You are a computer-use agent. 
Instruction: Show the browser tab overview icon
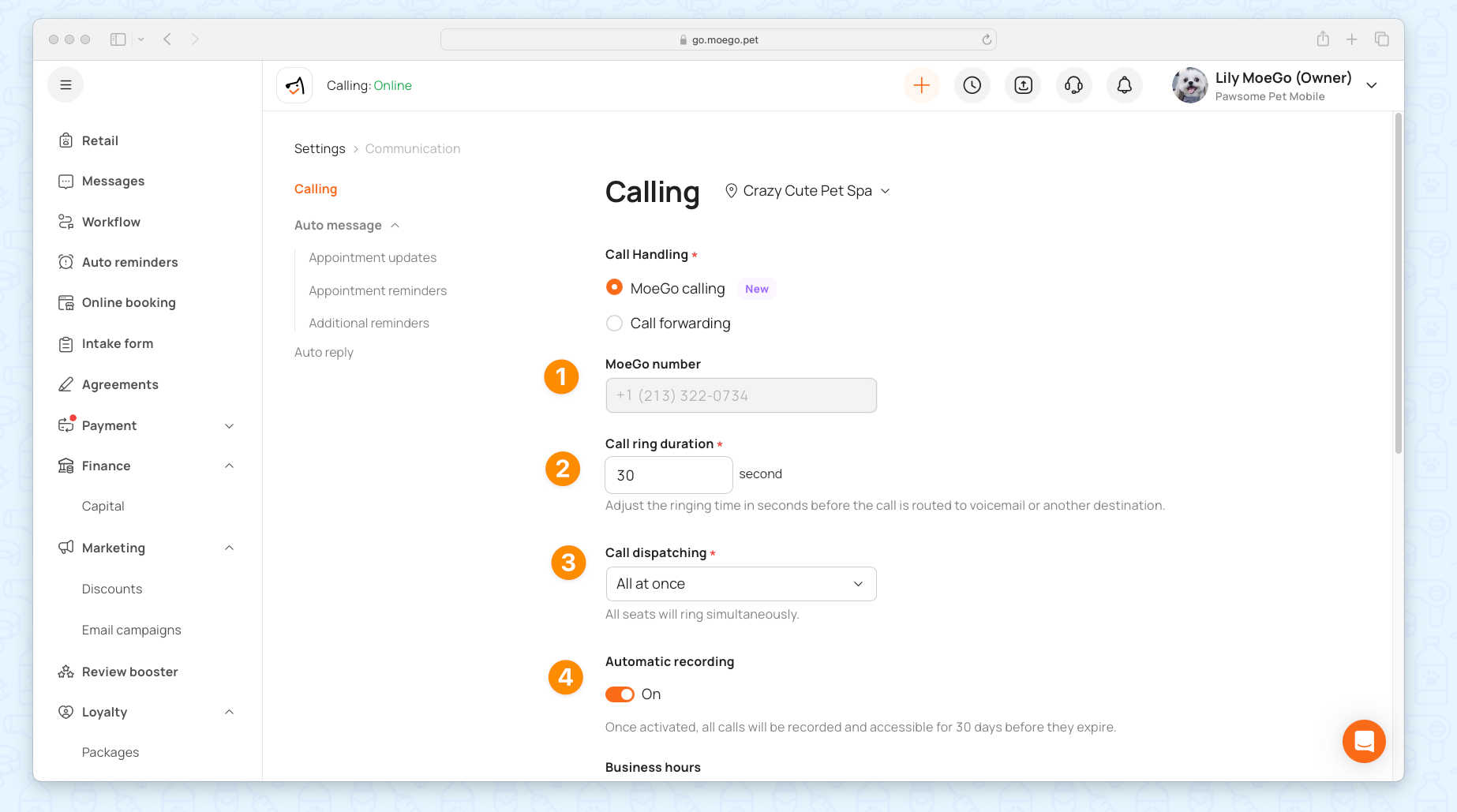click(1382, 39)
